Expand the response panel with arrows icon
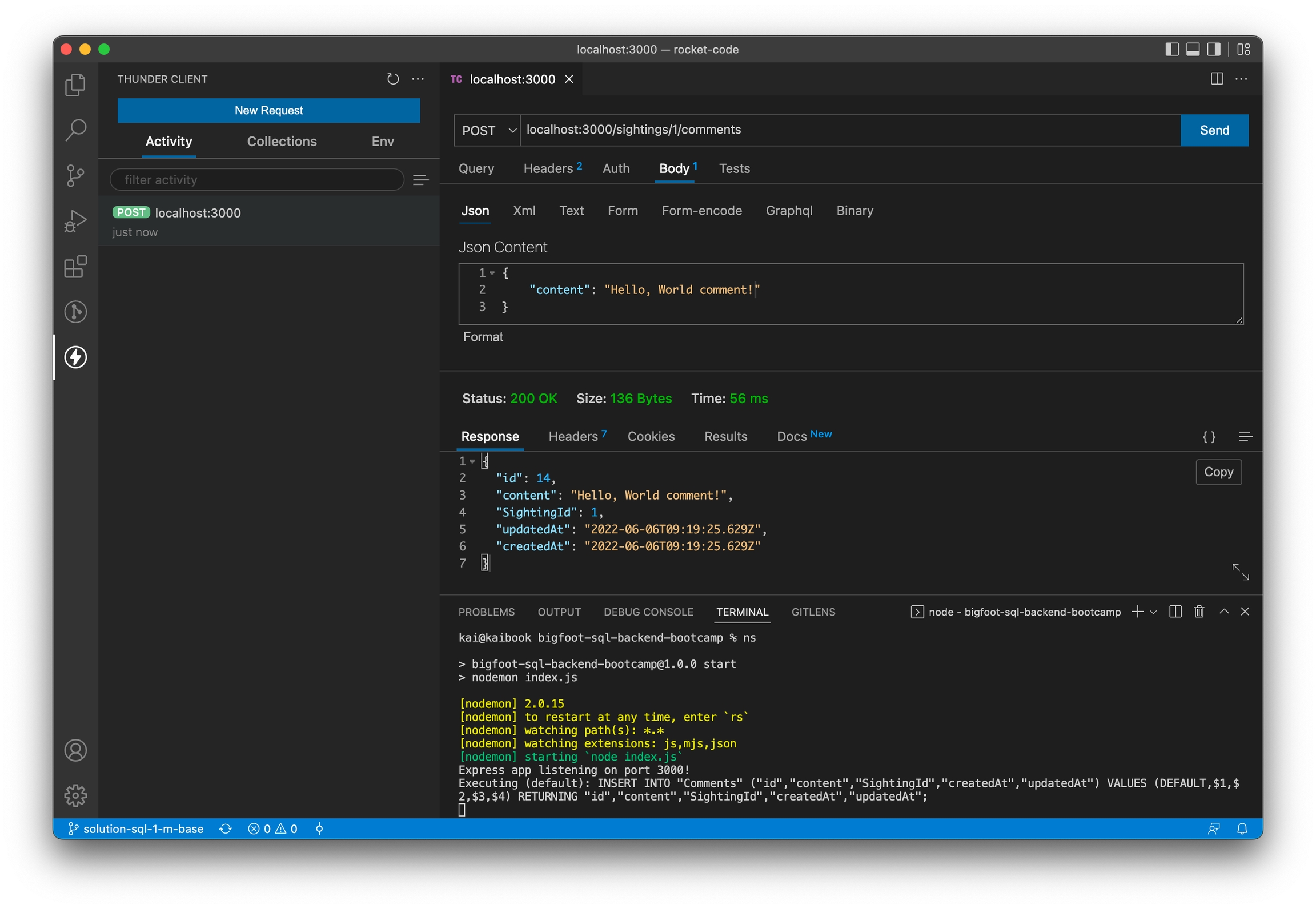 click(x=1240, y=572)
